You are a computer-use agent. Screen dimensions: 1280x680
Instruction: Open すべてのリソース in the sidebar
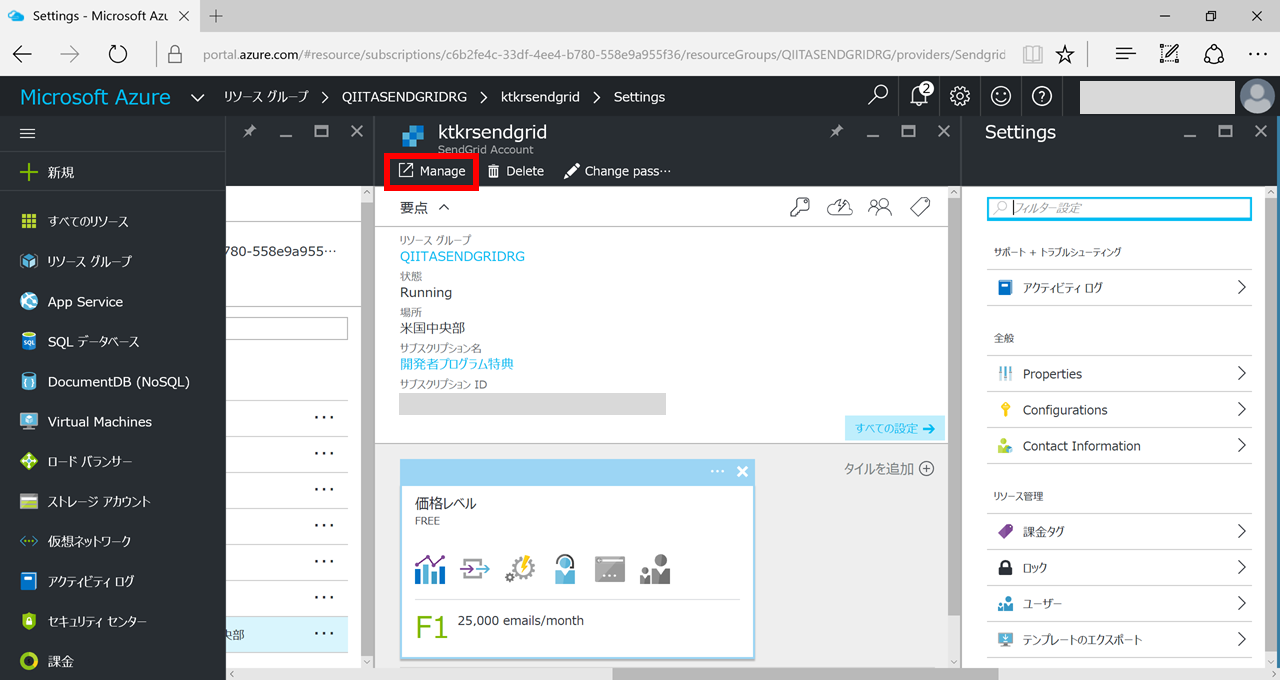(113, 221)
